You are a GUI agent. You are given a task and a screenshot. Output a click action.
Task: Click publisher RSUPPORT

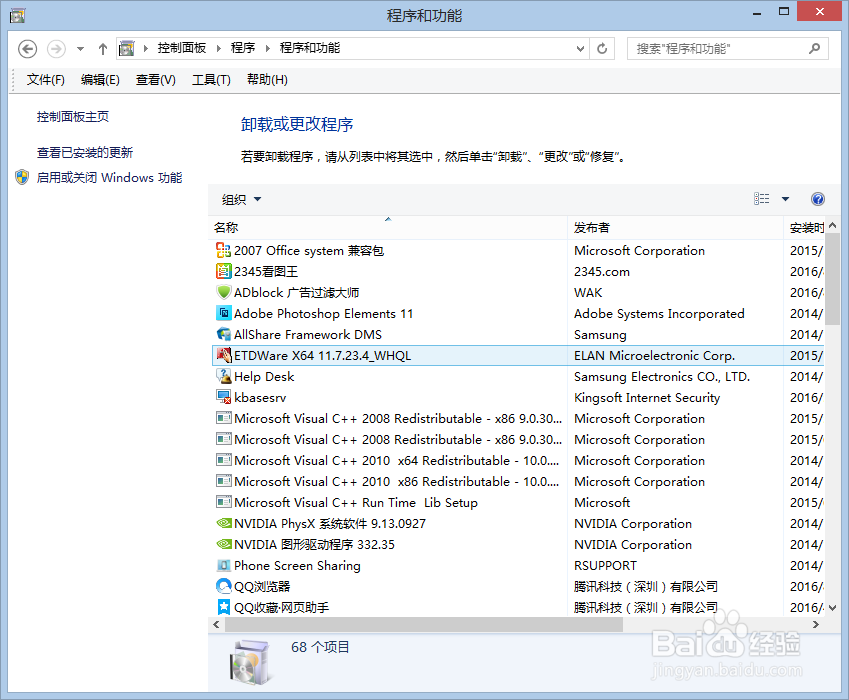click(605, 566)
